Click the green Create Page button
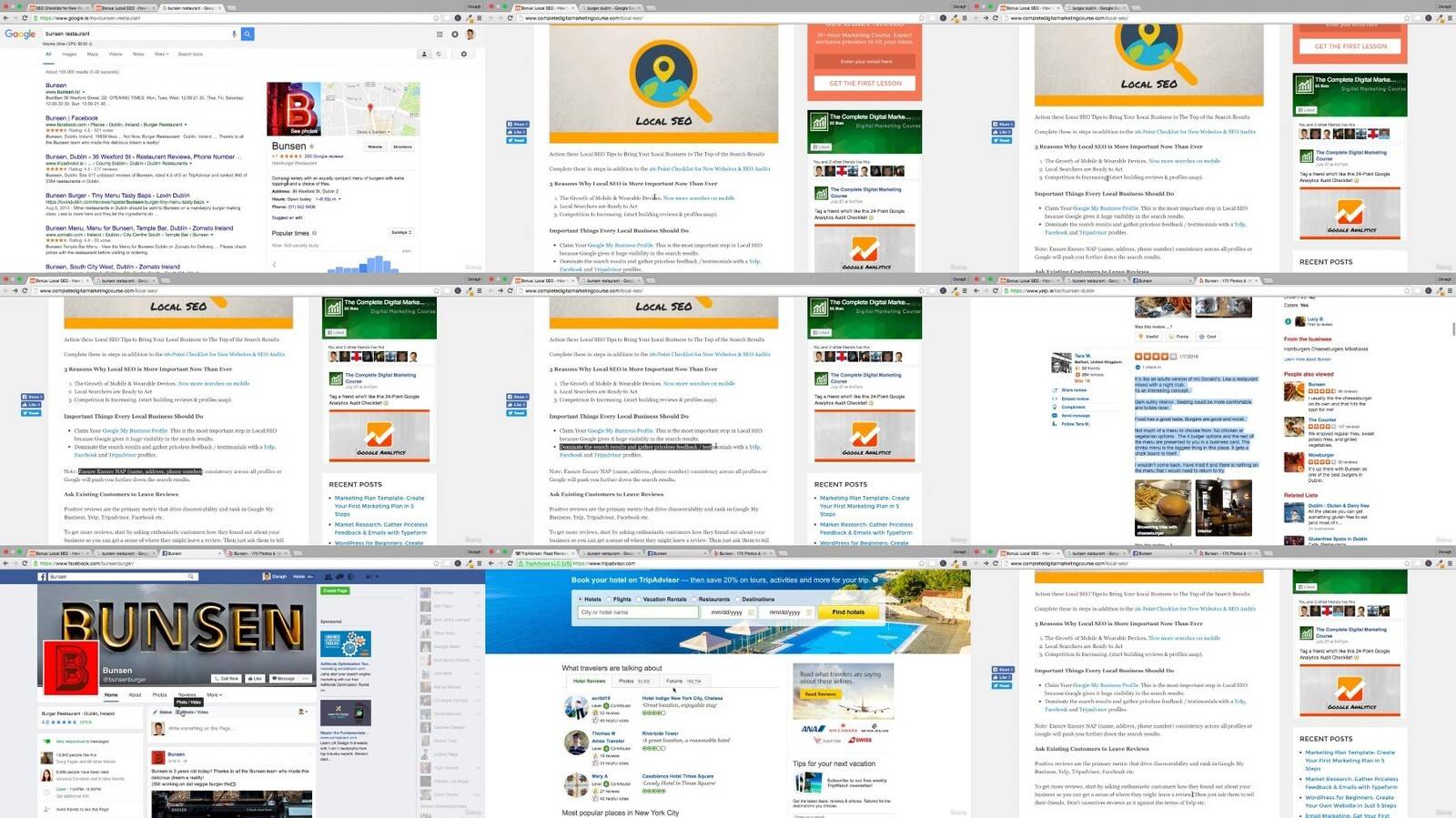The width and height of the screenshot is (1456, 818). (x=335, y=591)
